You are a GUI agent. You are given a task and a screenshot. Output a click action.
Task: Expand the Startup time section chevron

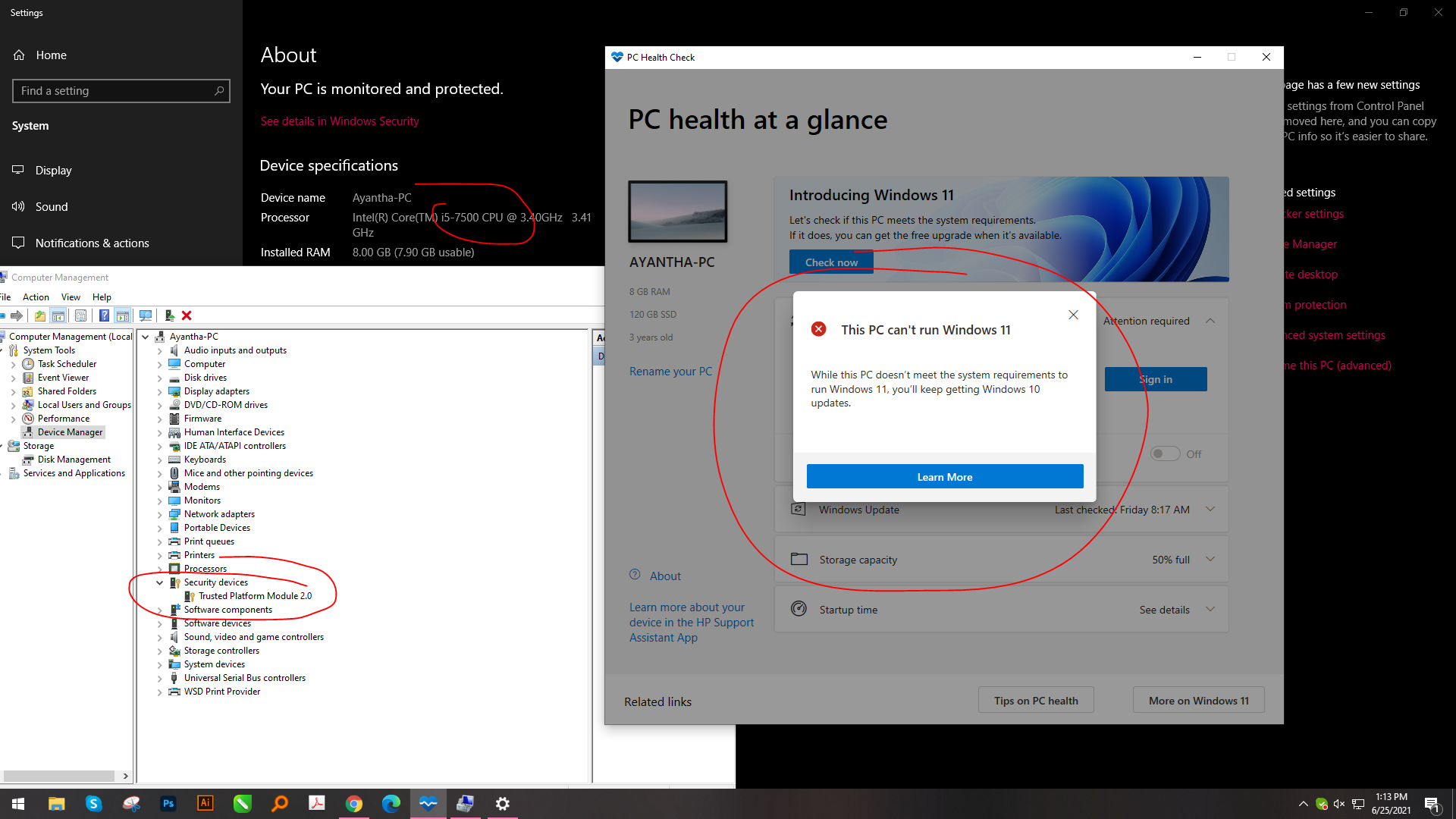(x=1210, y=609)
